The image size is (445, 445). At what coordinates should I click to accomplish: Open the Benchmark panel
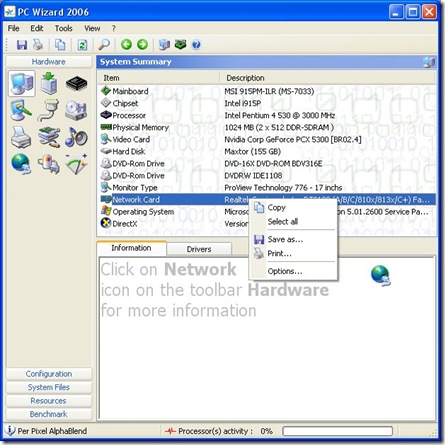click(x=49, y=414)
